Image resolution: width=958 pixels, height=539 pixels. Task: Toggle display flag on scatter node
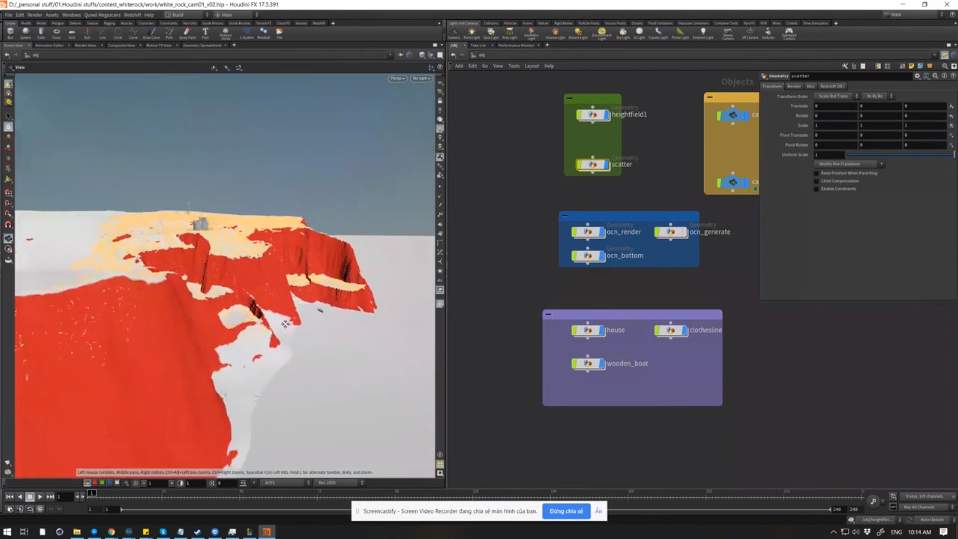click(606, 164)
